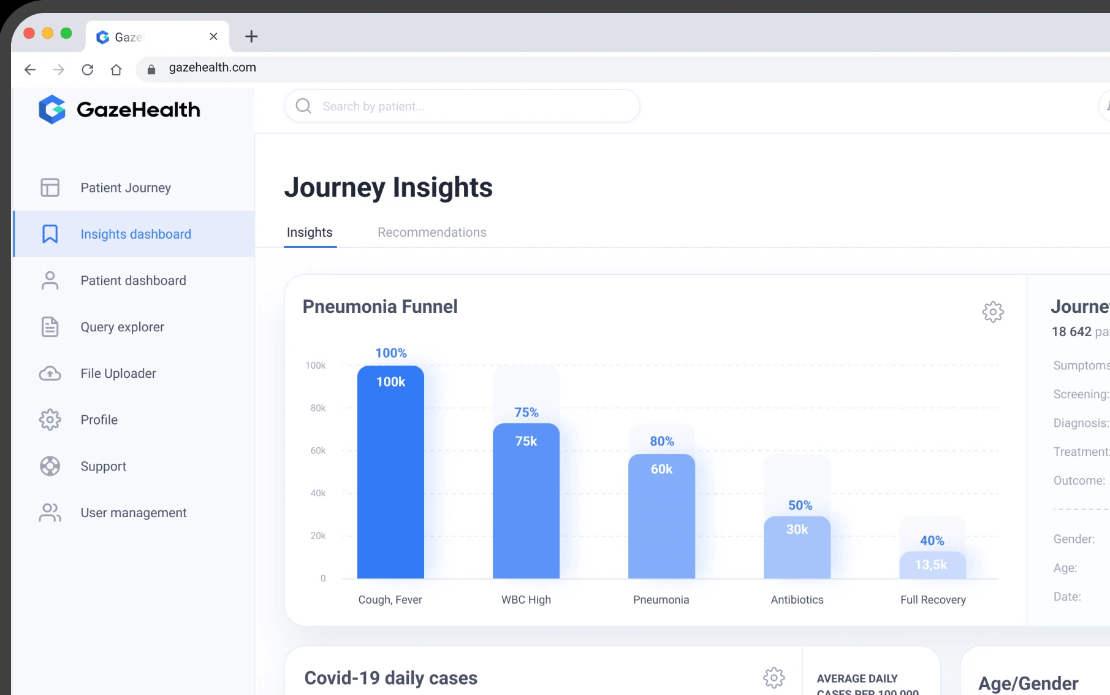The width and height of the screenshot is (1110, 695).
Task: Click the Full Recovery axis label
Action: pyautogui.click(x=933, y=599)
